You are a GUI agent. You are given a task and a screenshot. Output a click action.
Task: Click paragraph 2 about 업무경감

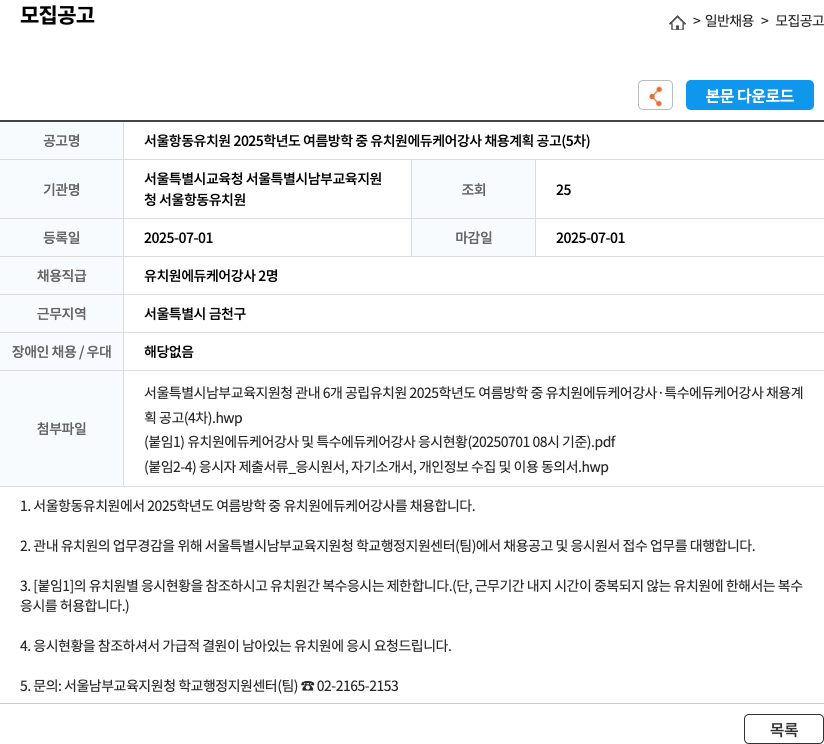[387, 546]
